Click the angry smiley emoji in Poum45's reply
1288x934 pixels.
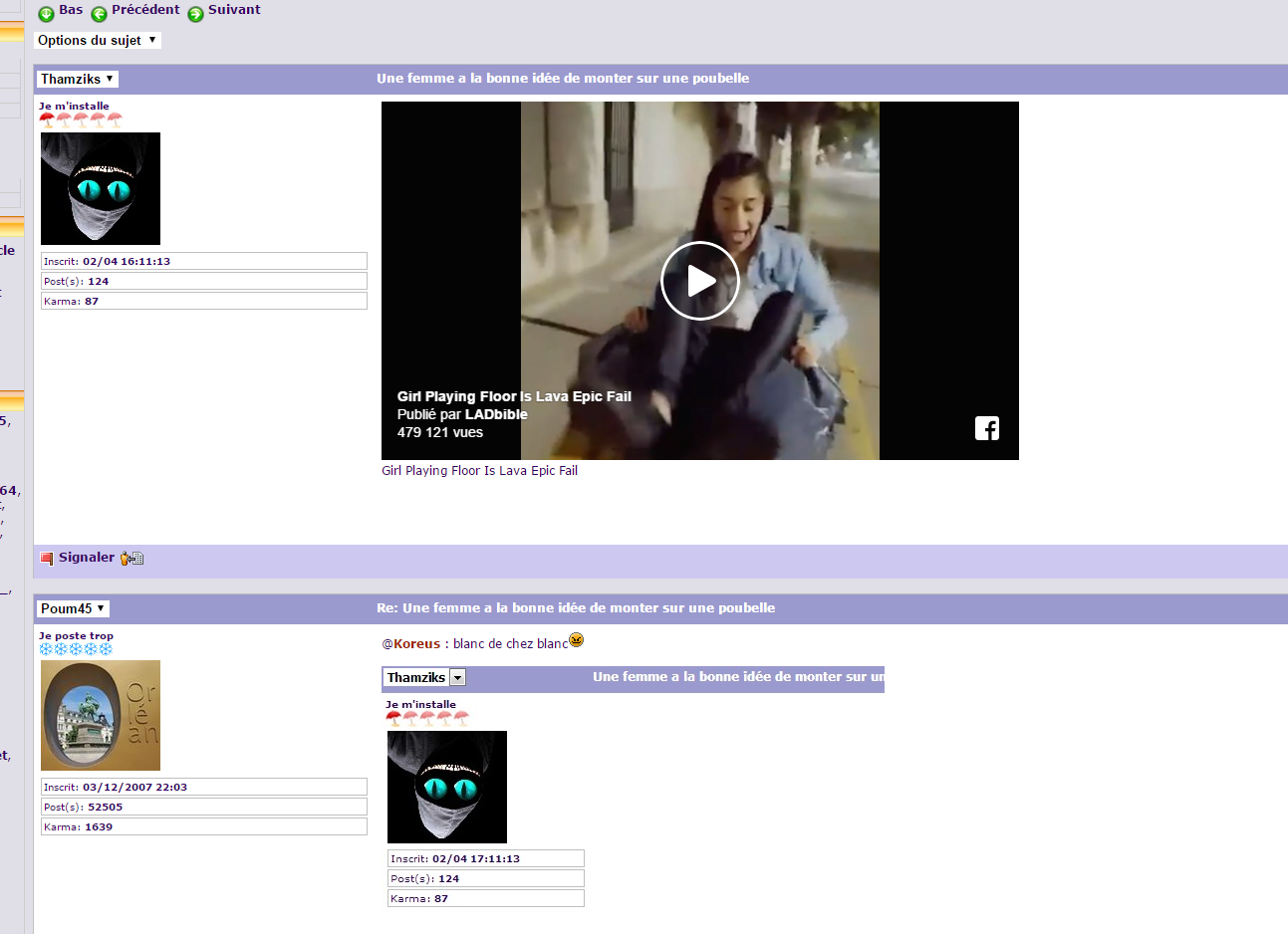coord(576,640)
